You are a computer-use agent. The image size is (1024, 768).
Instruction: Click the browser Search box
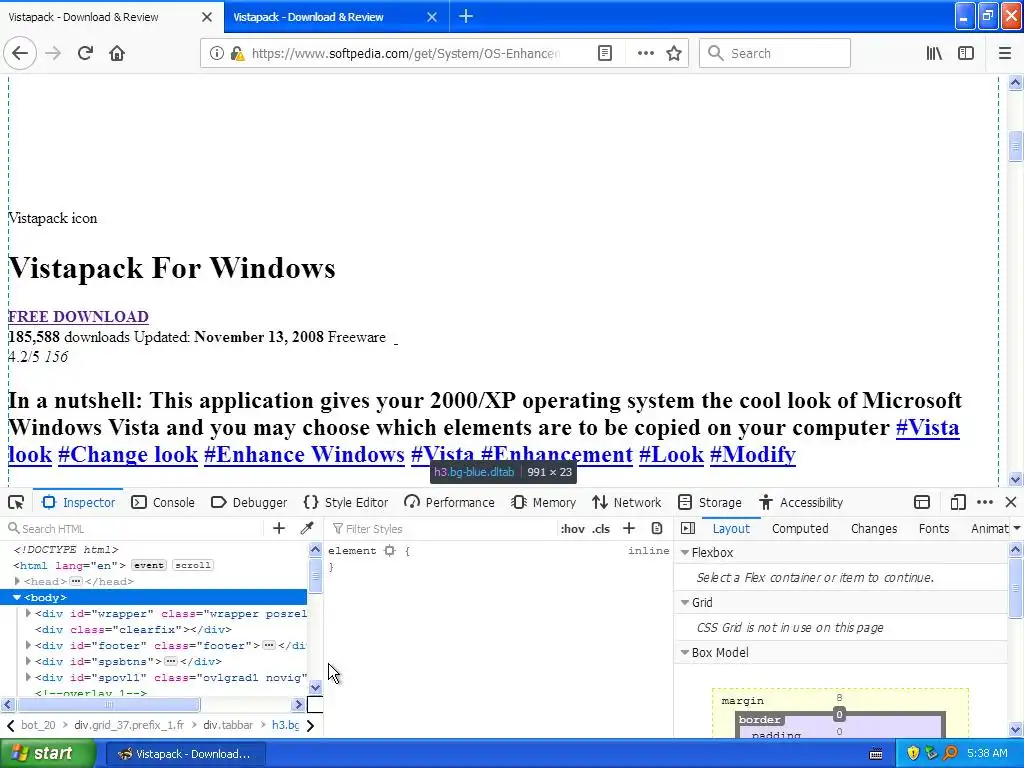(775, 53)
